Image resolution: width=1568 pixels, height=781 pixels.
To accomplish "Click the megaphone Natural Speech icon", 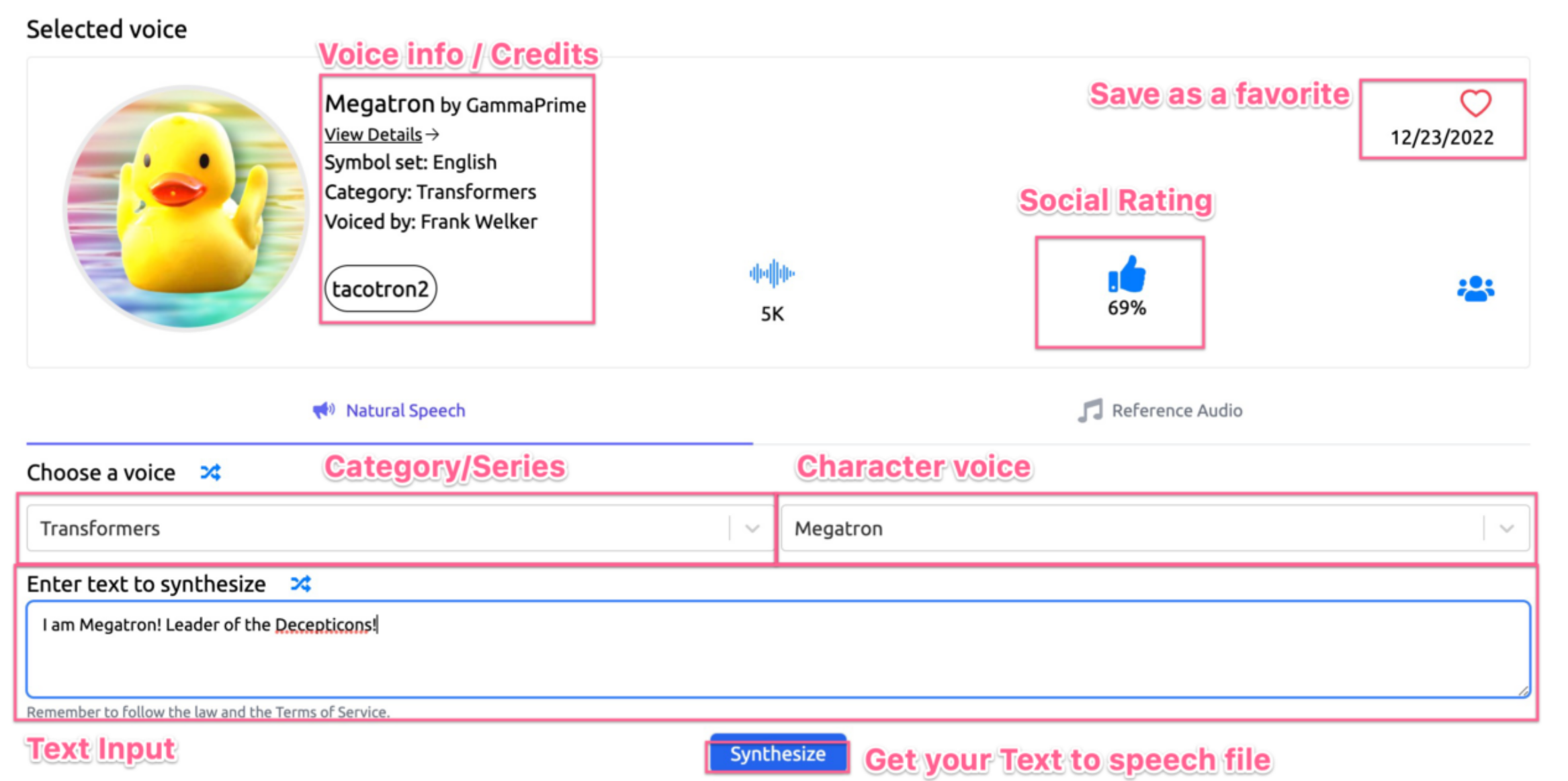I will [324, 410].
